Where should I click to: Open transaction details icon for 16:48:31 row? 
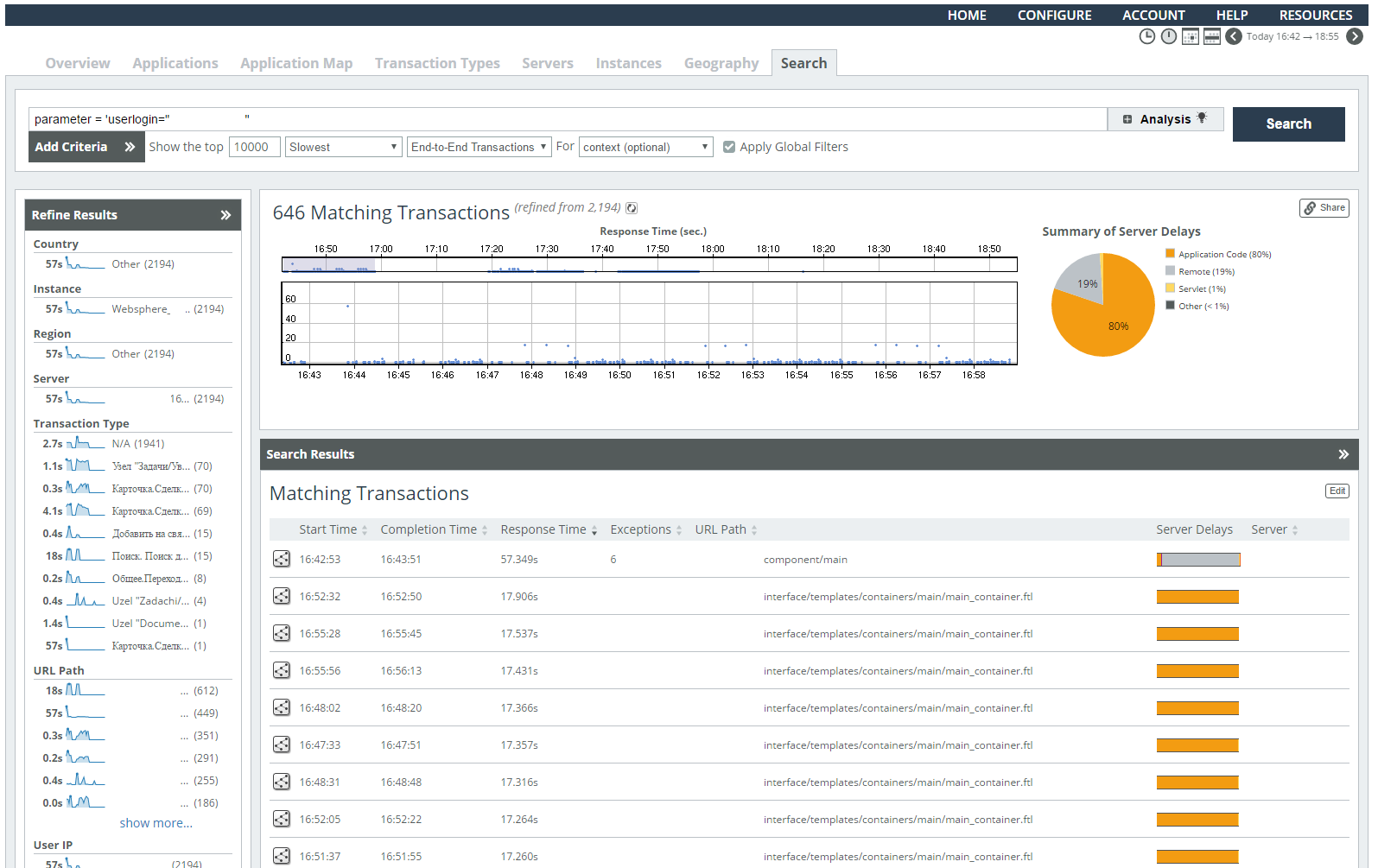click(x=282, y=782)
